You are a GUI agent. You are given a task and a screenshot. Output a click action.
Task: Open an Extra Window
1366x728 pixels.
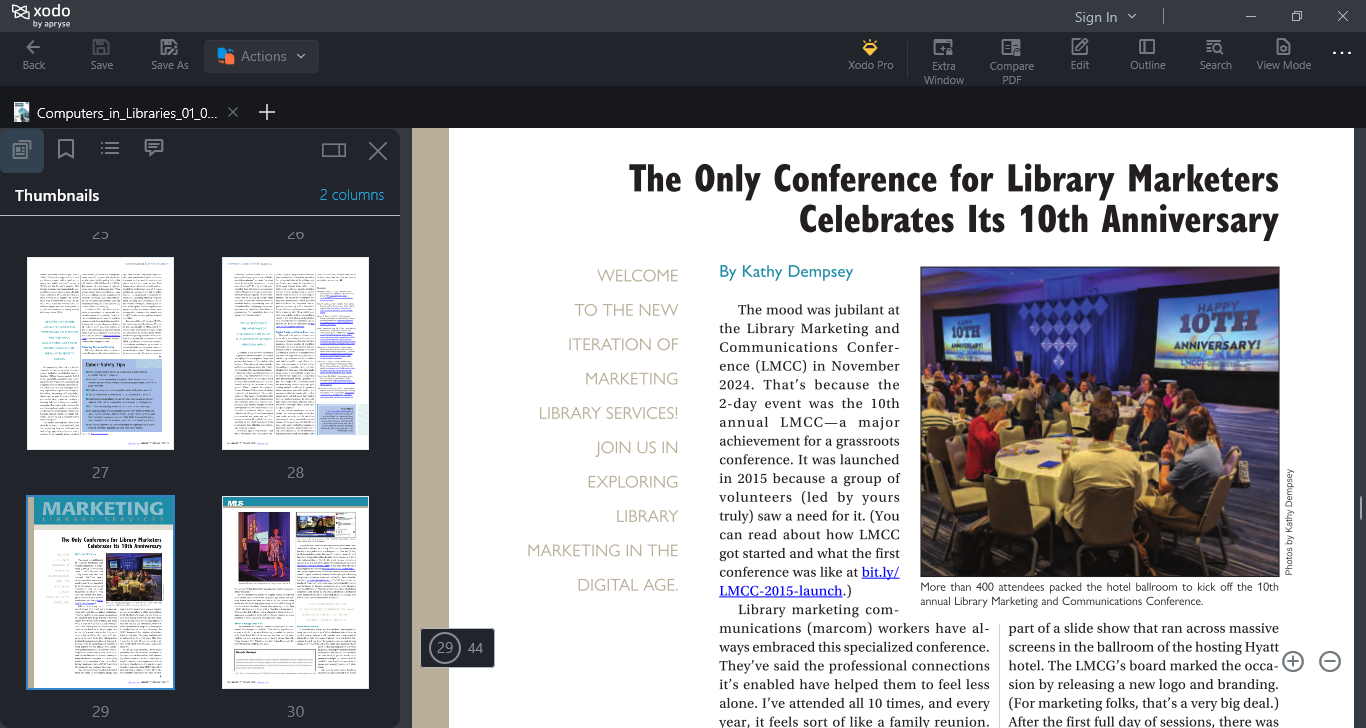pos(943,61)
